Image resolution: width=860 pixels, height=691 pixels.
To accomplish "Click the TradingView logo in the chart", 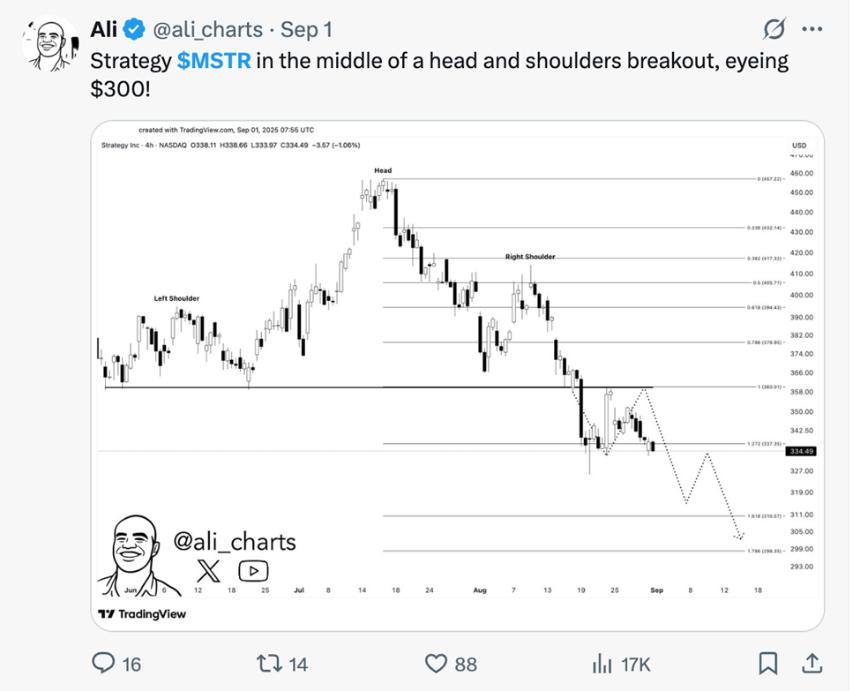I will click(x=141, y=613).
